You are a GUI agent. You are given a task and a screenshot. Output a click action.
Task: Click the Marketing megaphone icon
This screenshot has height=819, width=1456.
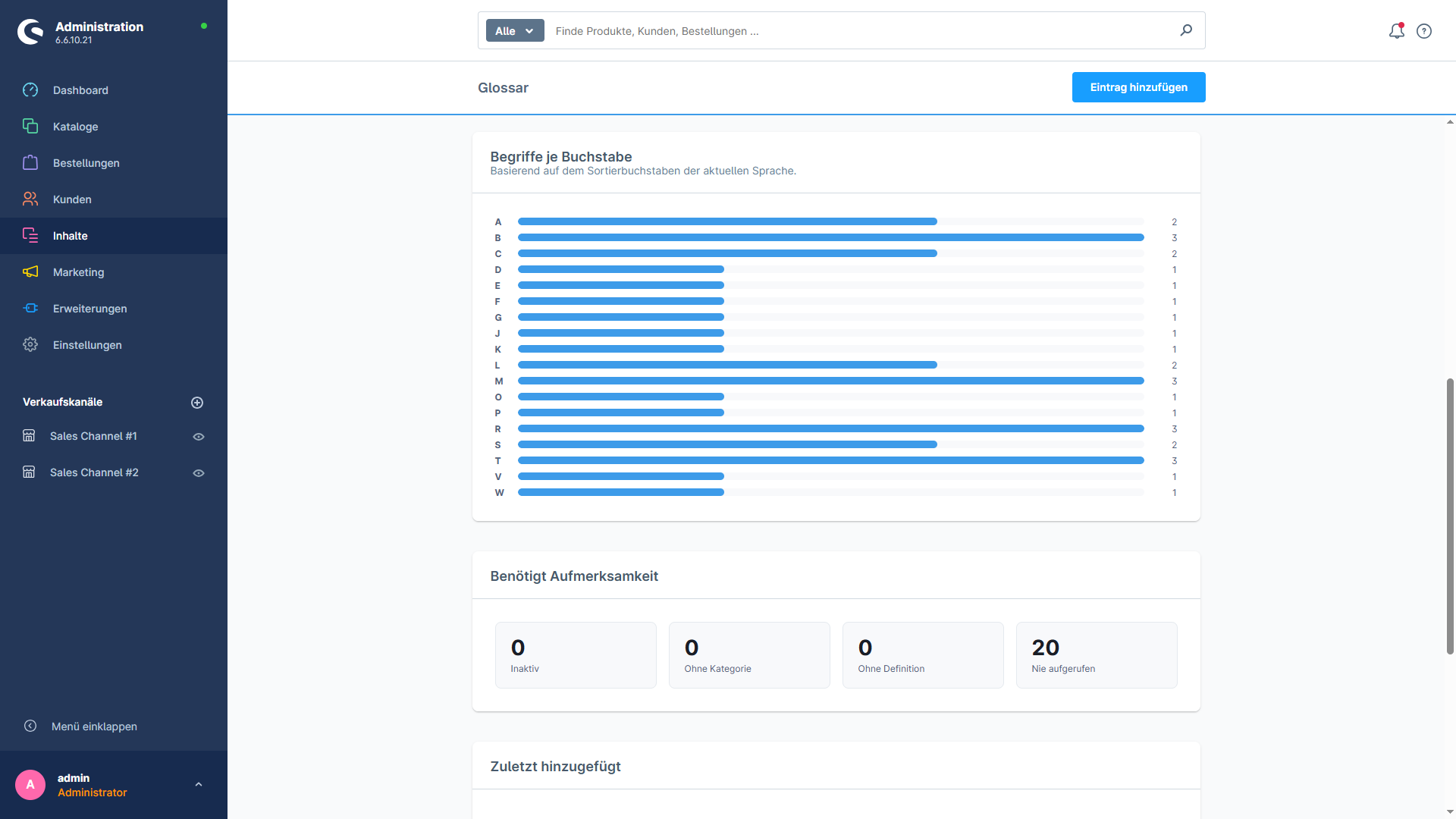pyautogui.click(x=30, y=272)
